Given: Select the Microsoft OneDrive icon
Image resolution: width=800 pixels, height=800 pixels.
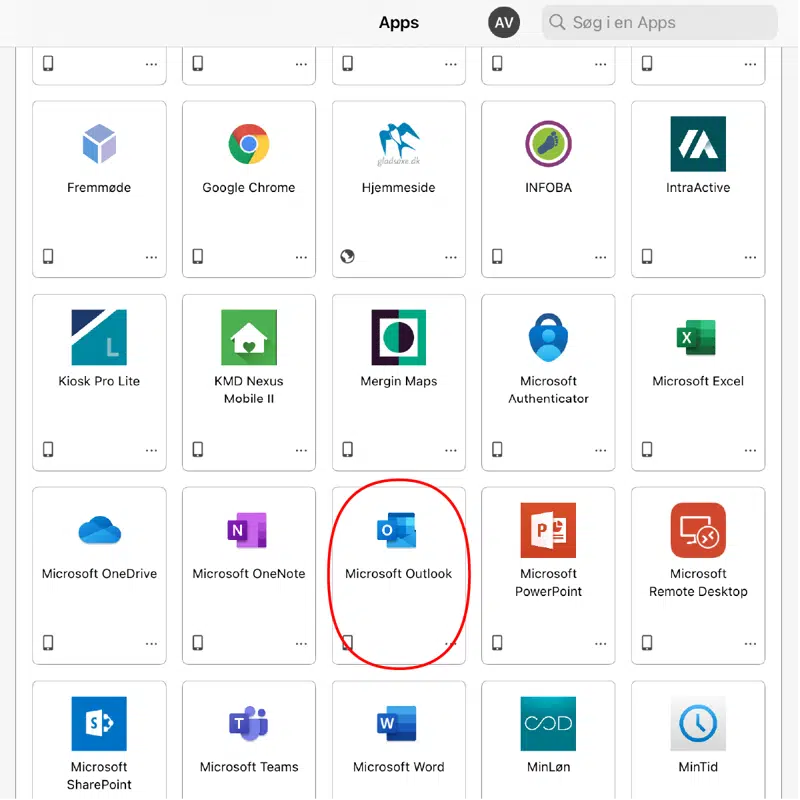Looking at the screenshot, I should [x=98, y=533].
